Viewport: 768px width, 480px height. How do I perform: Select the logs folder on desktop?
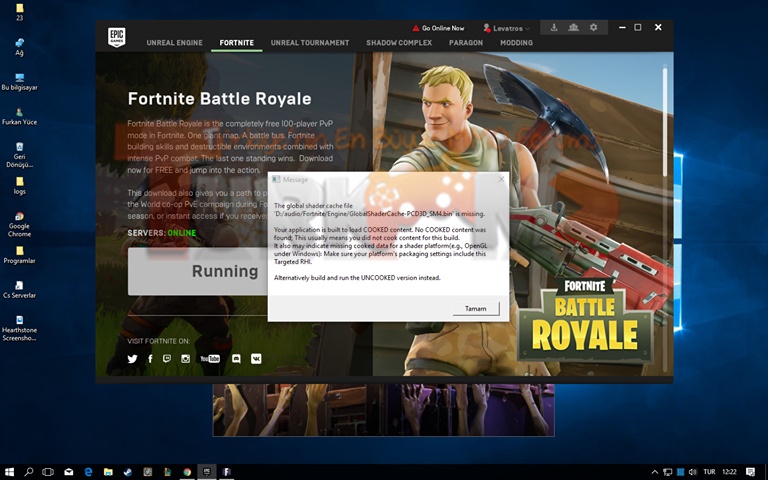(19, 186)
